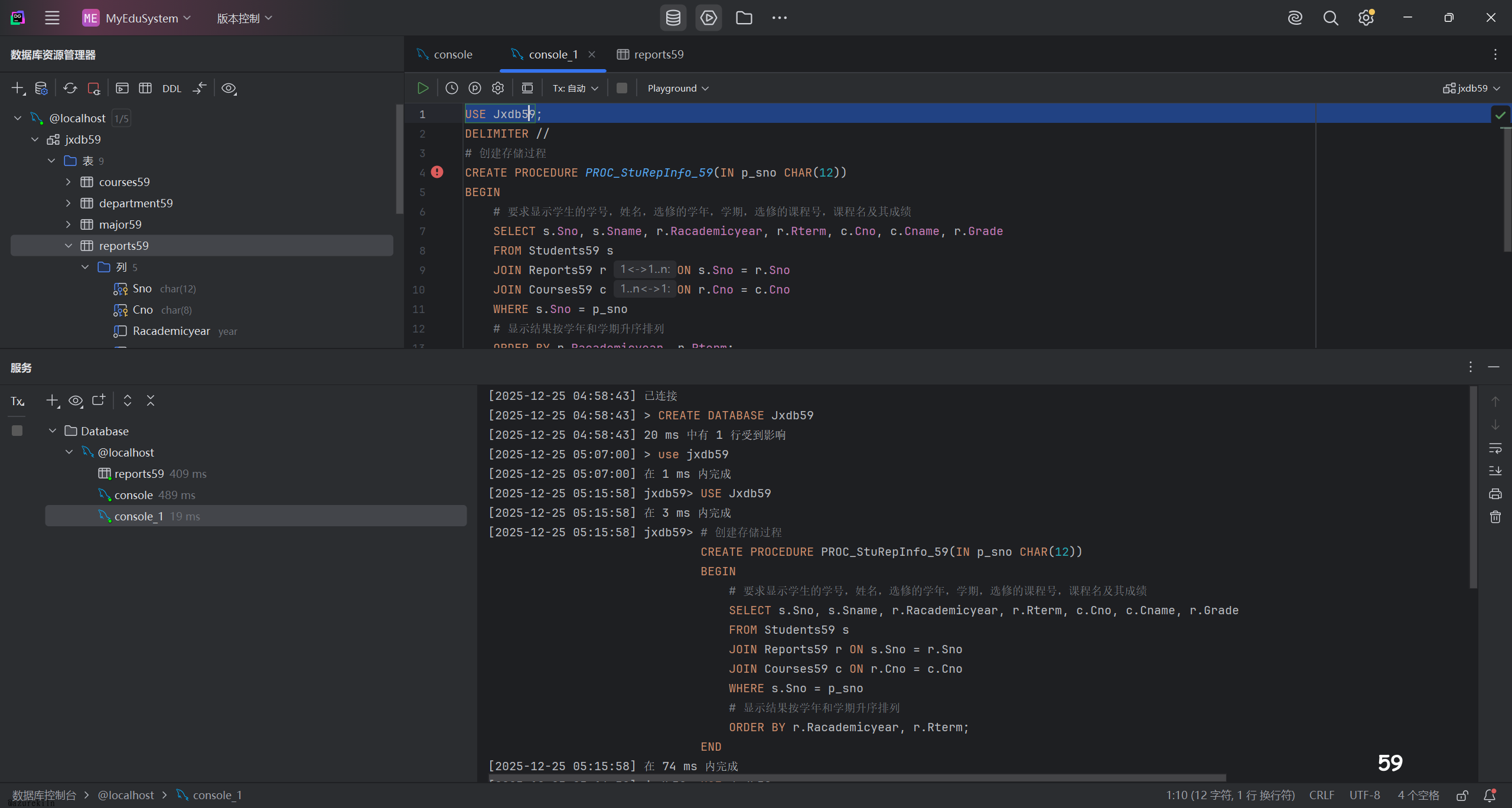Click the clear all trash icon
The height and width of the screenshot is (808, 1512).
(x=1495, y=517)
